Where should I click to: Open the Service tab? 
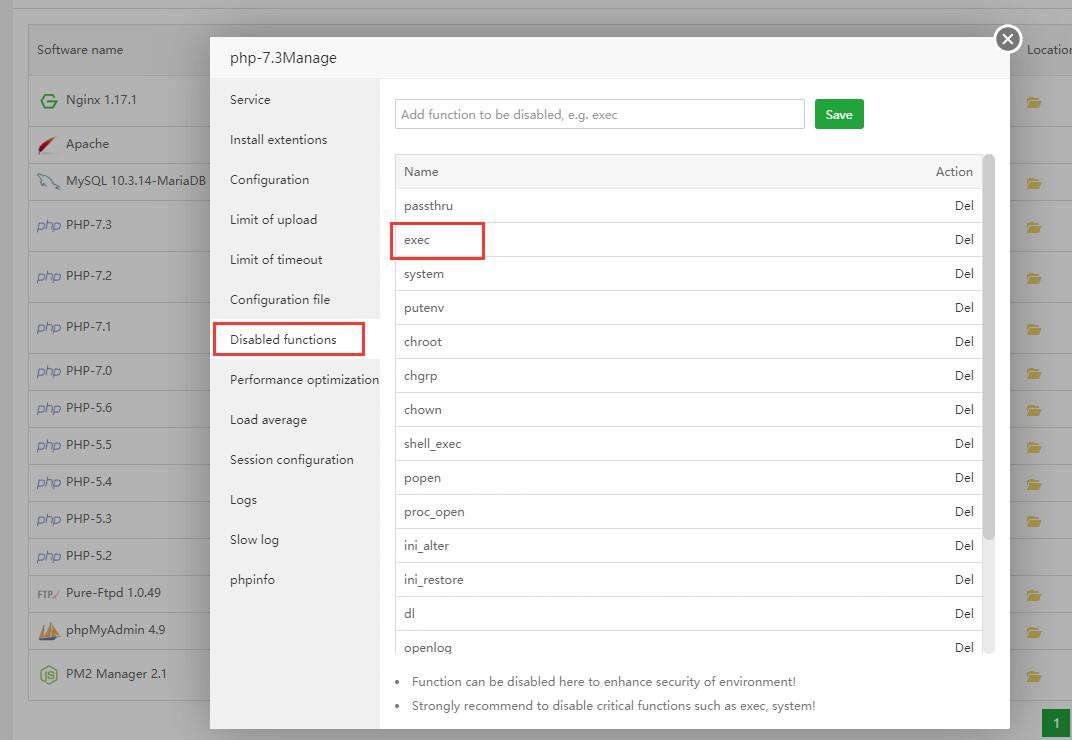point(250,100)
